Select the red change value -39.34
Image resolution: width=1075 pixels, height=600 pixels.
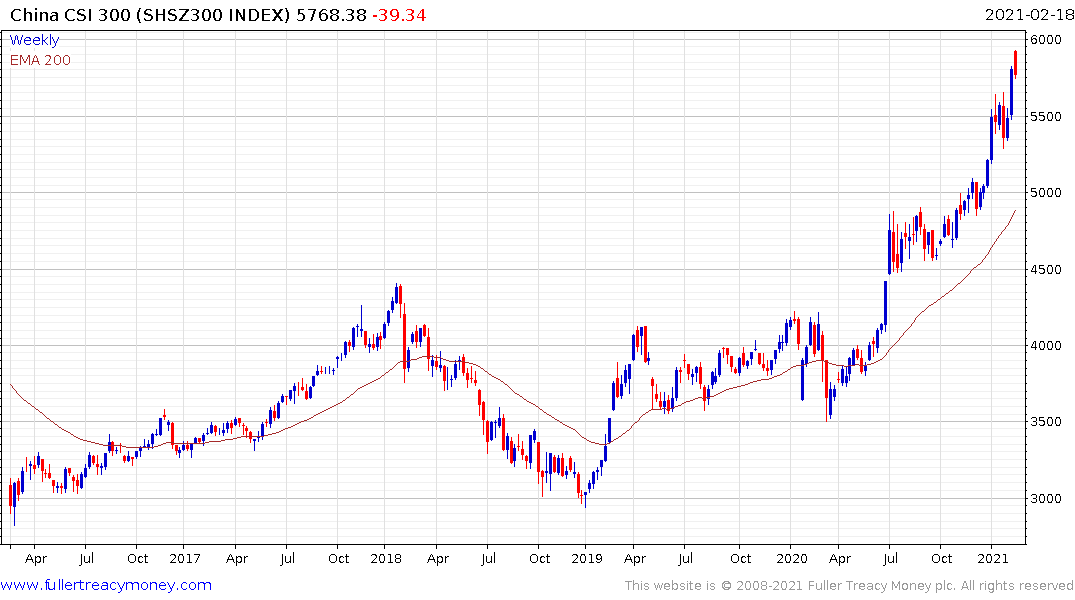tap(399, 15)
